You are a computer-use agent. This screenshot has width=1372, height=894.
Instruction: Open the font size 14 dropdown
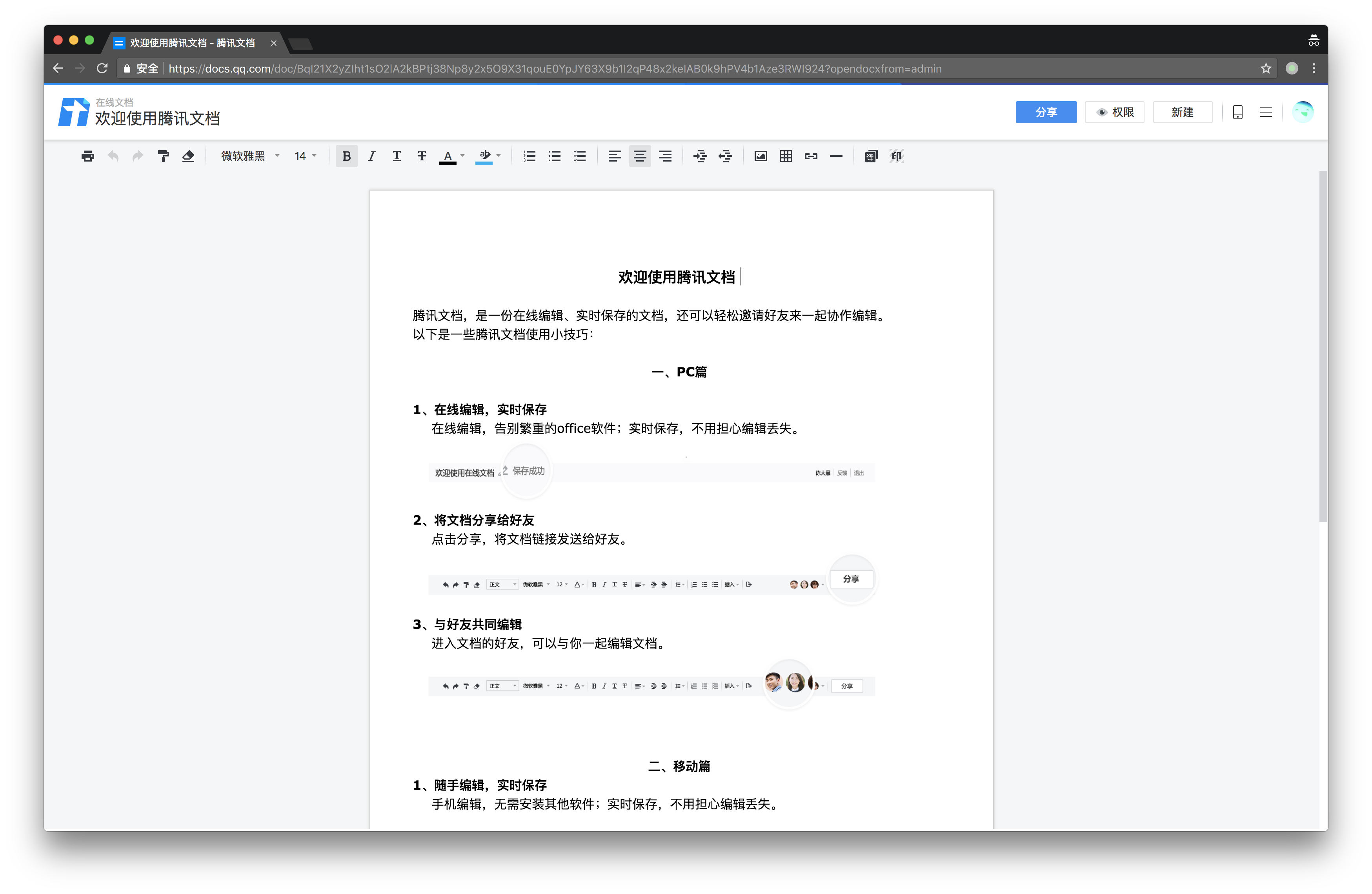[x=306, y=156]
